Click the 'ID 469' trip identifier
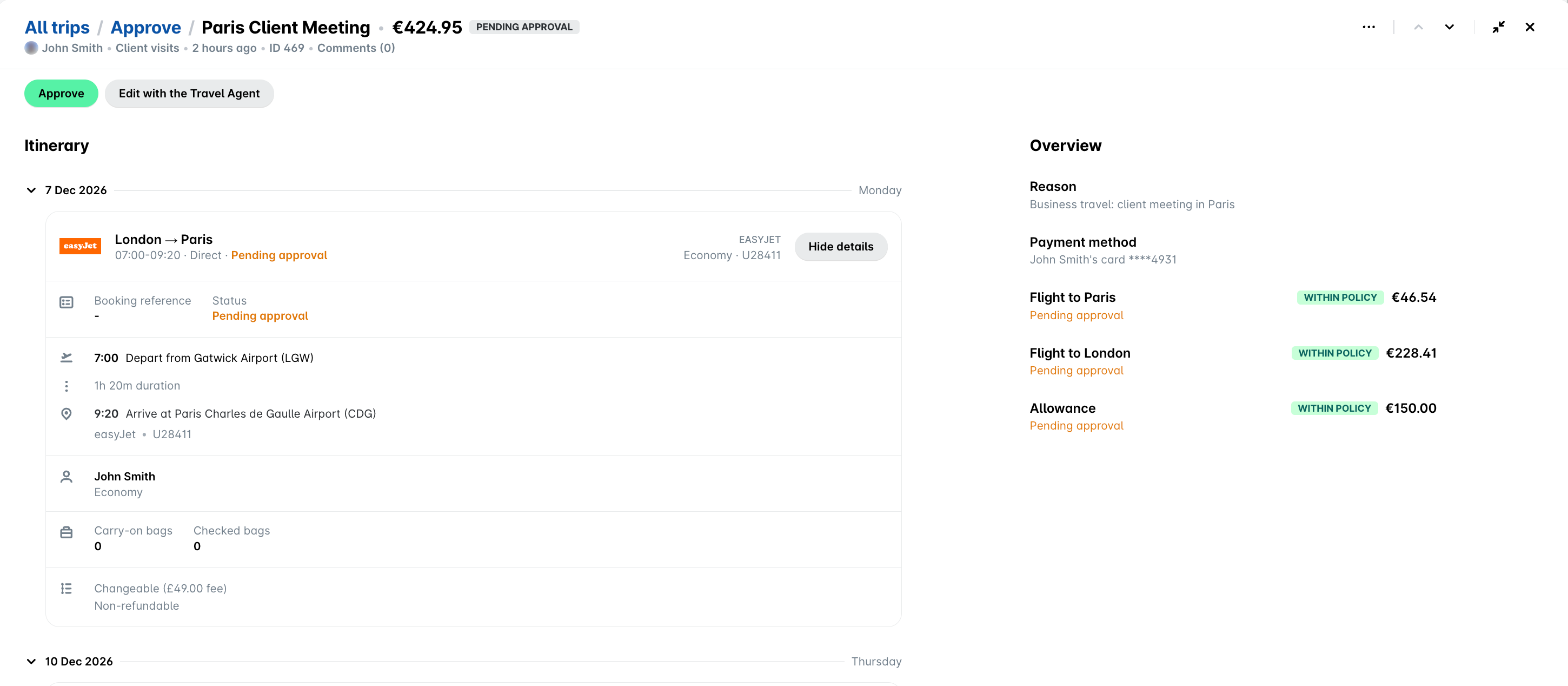Viewport: 1568px width, 686px height. (x=287, y=48)
